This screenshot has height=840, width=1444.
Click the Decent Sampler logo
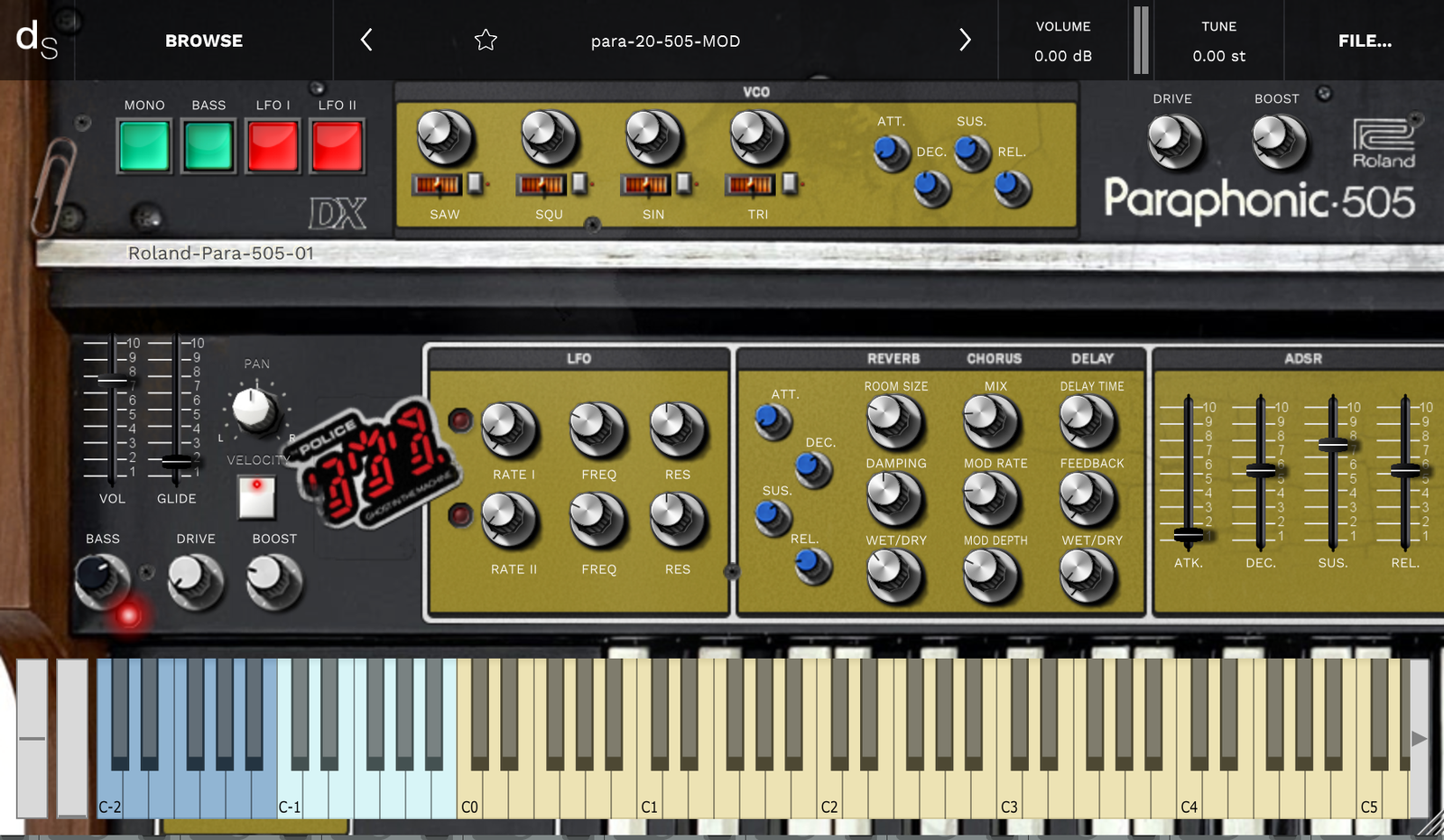(x=37, y=40)
